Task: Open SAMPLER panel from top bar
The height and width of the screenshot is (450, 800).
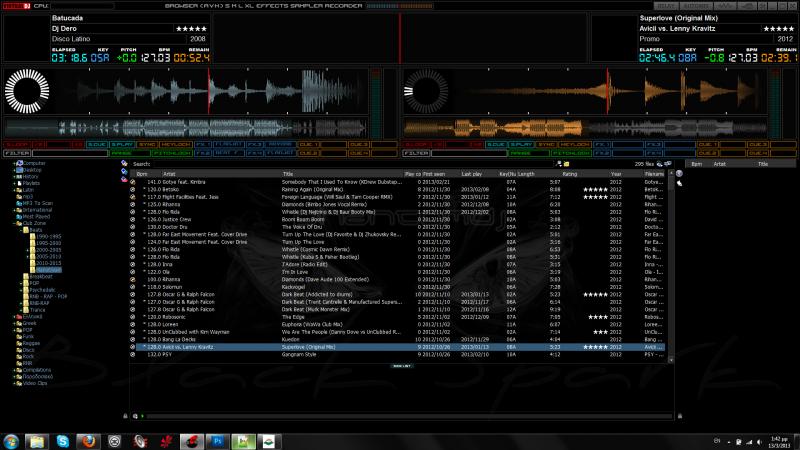Action: (x=309, y=6)
